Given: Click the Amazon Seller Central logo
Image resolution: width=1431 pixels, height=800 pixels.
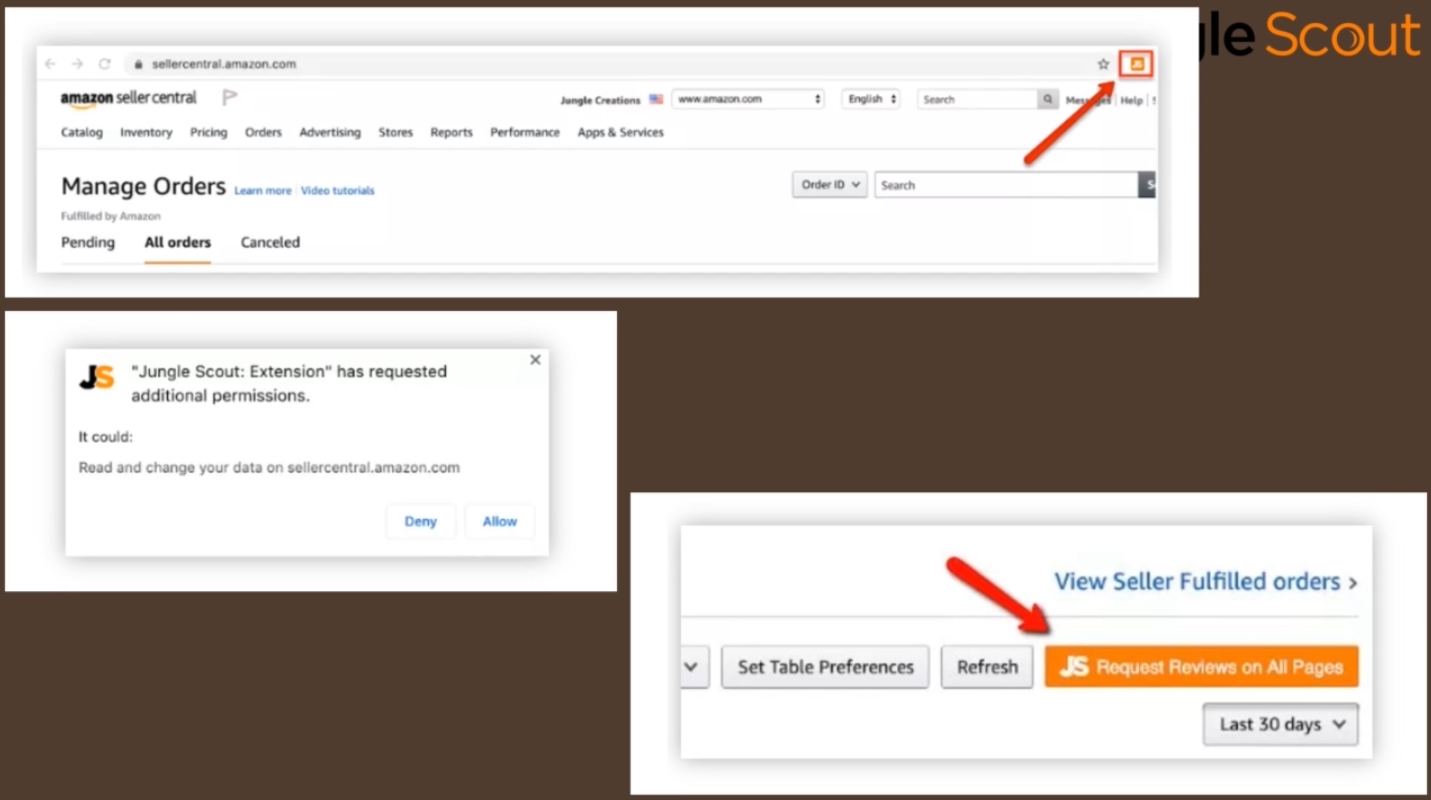Looking at the screenshot, I should click(128, 98).
